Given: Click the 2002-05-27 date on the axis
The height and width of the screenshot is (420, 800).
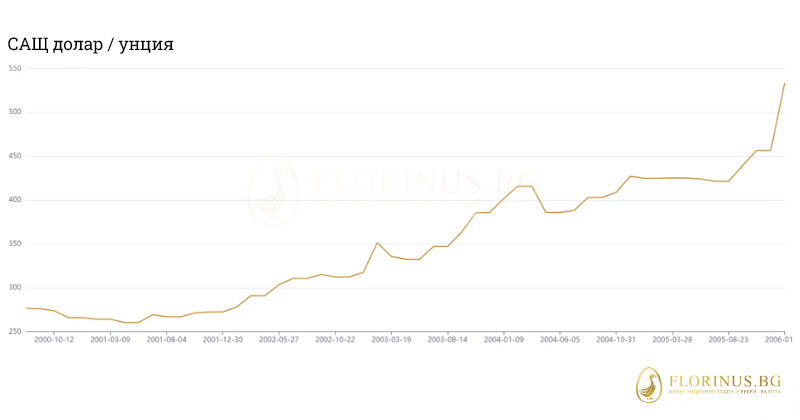Looking at the screenshot, I should pos(279,340).
